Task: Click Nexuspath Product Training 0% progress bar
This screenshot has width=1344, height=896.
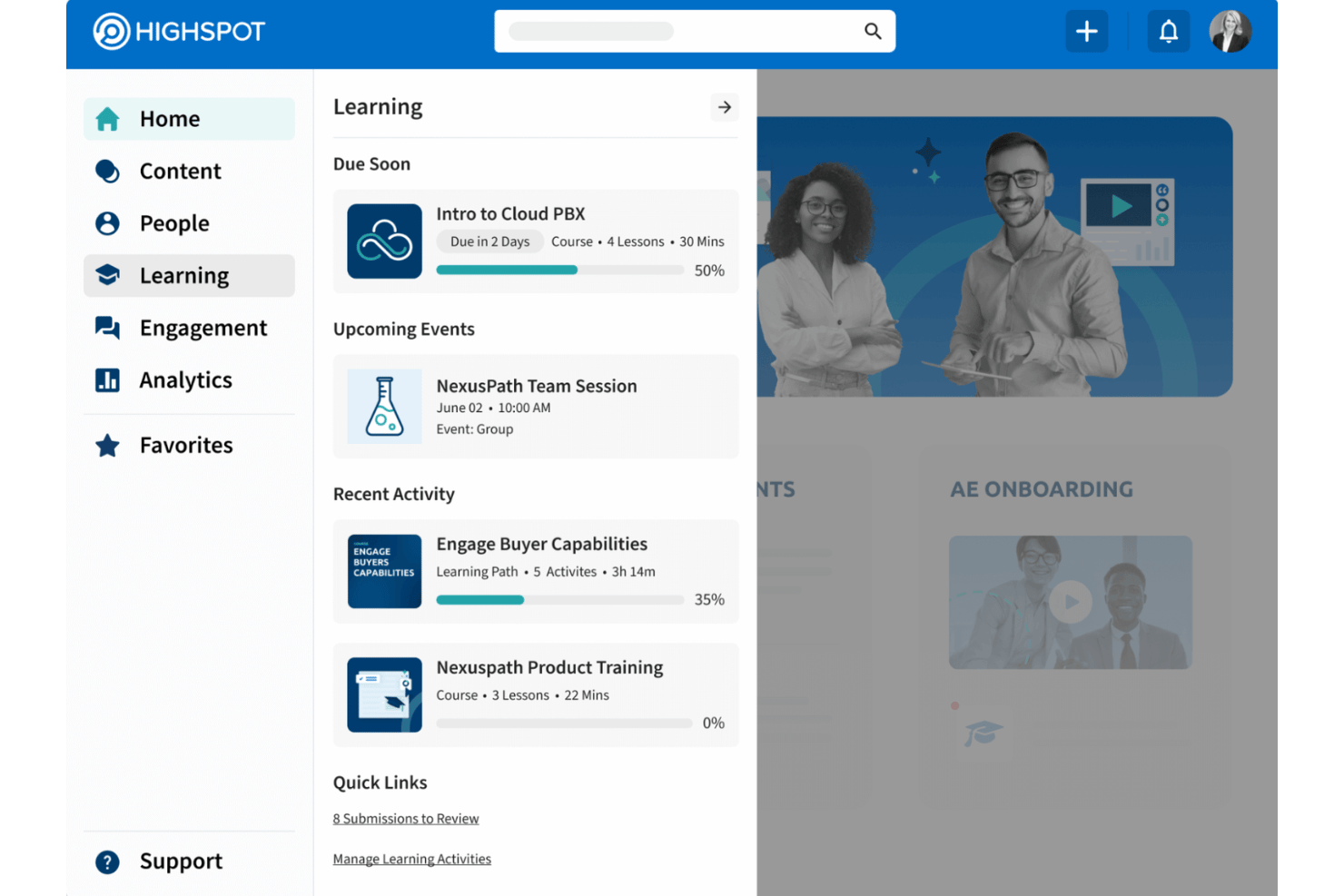Action: tap(564, 724)
